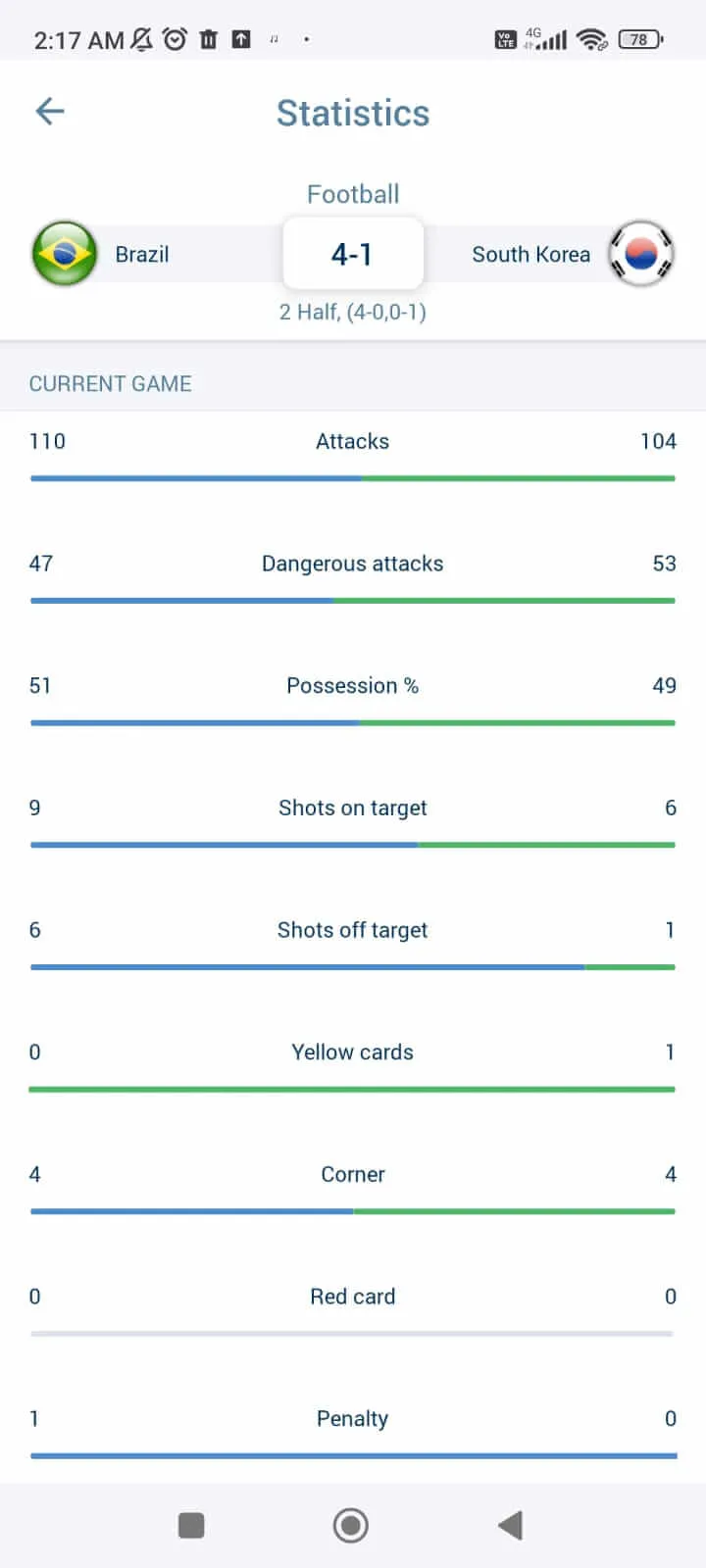Viewport: 706px width, 1568px height.
Task: Tap the battery indicator in status bar
Action: pos(640,39)
